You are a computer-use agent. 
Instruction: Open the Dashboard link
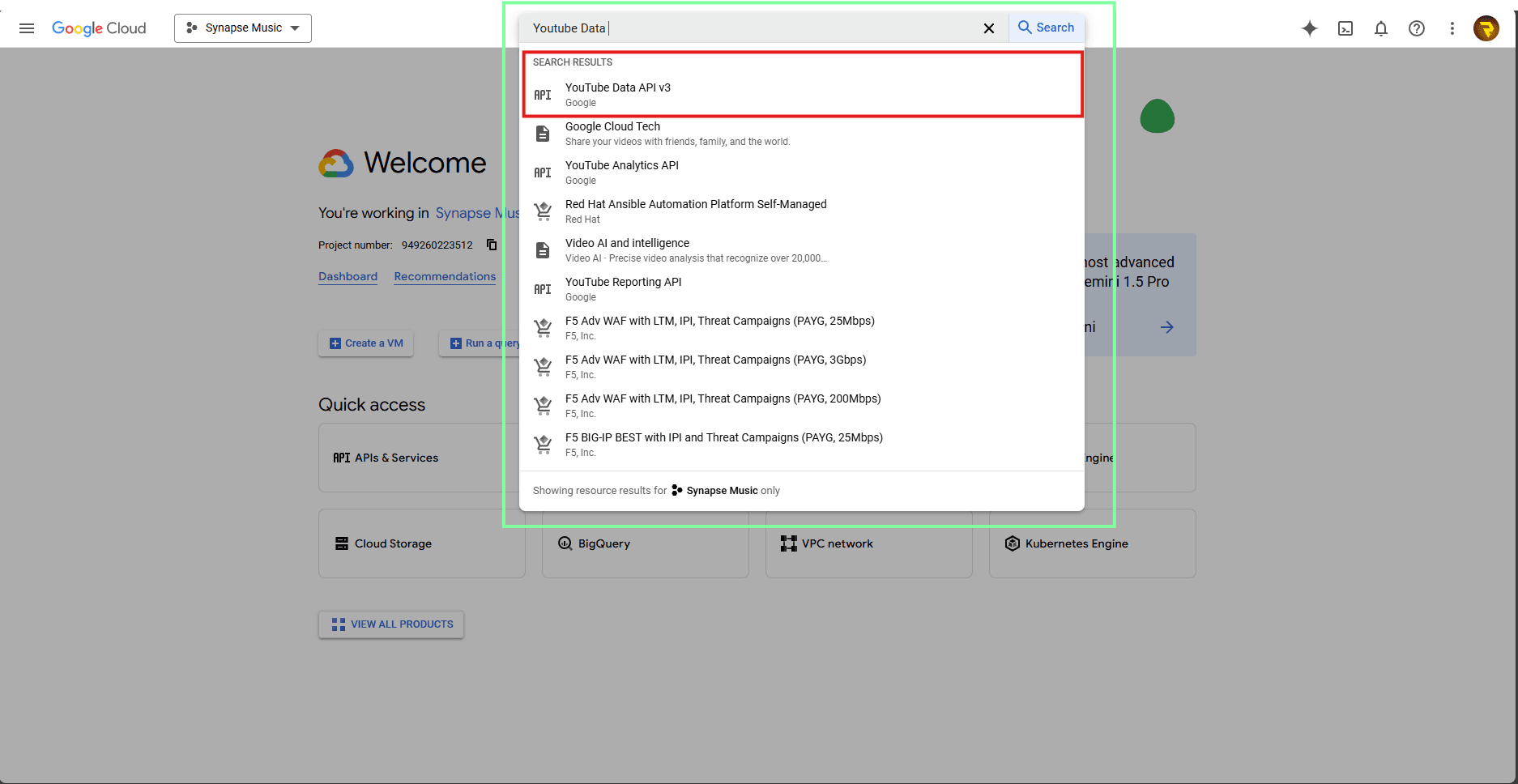coord(348,276)
